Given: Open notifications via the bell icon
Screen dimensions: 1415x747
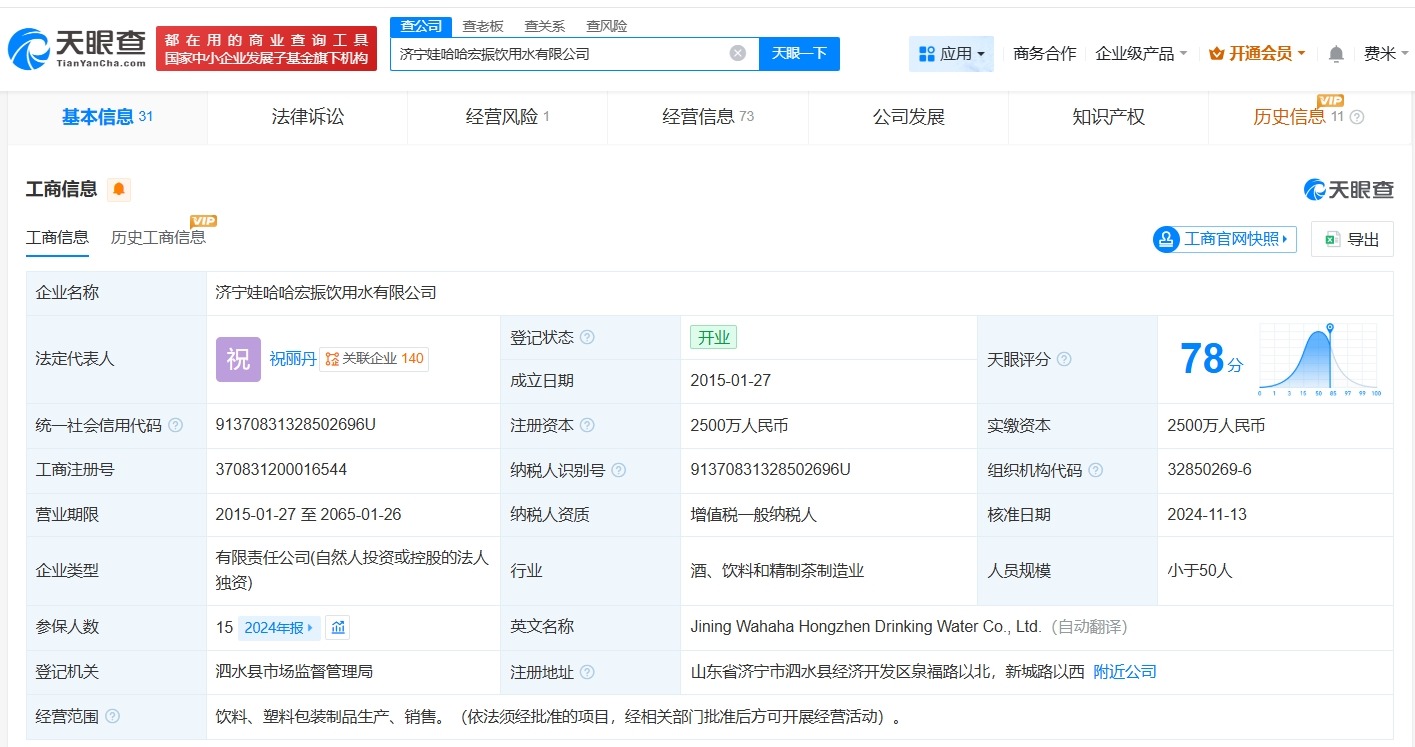Looking at the screenshot, I should (1334, 54).
